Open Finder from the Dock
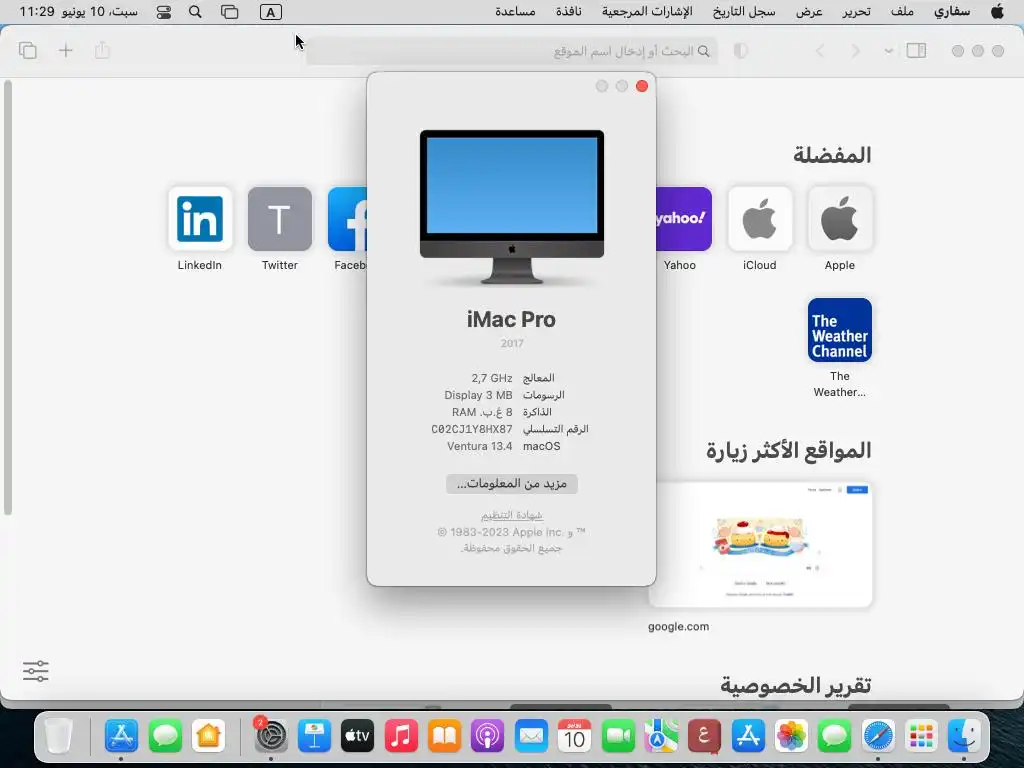 pyautogui.click(x=965, y=736)
